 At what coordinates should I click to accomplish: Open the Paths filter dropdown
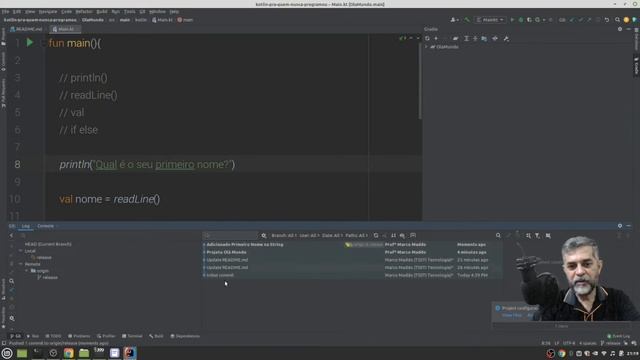[x=356, y=236]
